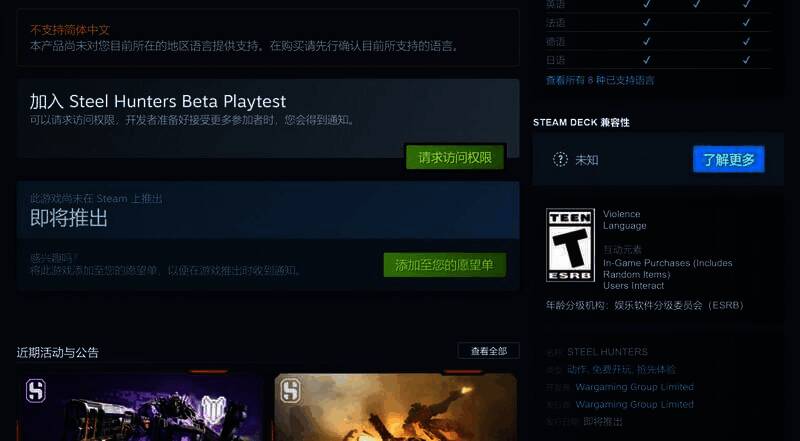Click the 请求访问权限 button for the Beta Playtest
This screenshot has height=441, width=800.
tap(455, 158)
